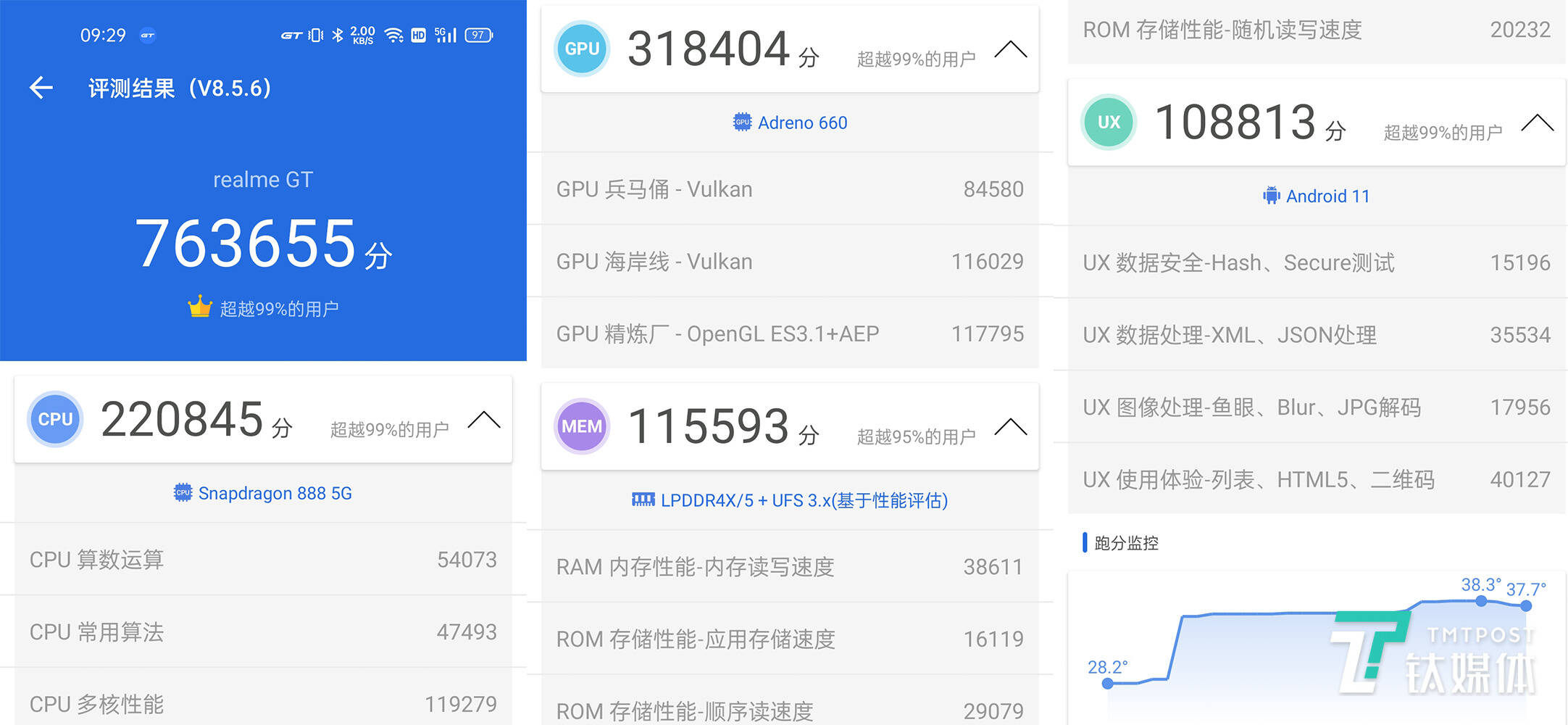This screenshot has width=1568, height=725.
Task: Tap the MEM score 115593
Action: [709, 426]
